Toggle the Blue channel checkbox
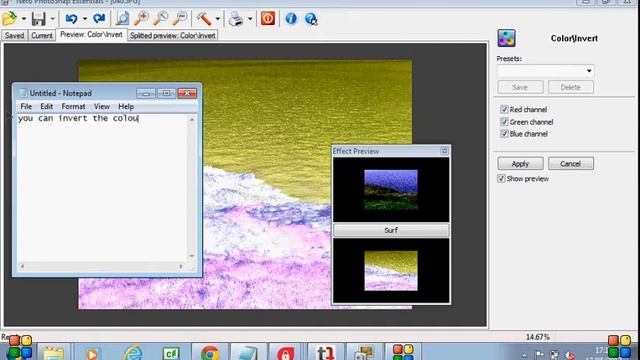 [x=504, y=133]
